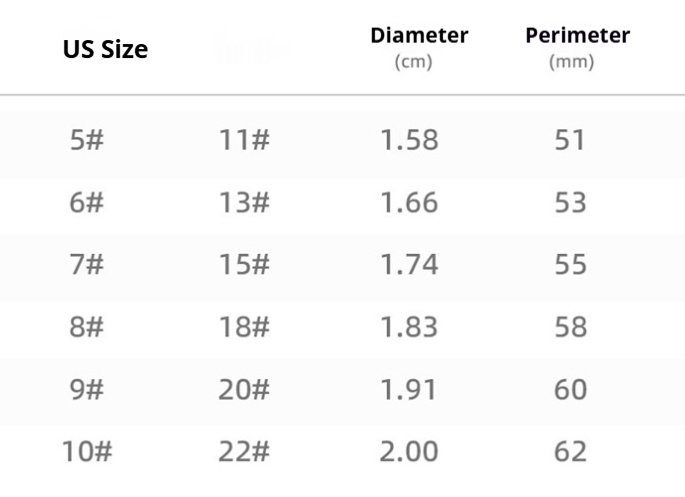Select the 5# US size cell
Viewport: 685px width, 497px height.
tap(85, 140)
